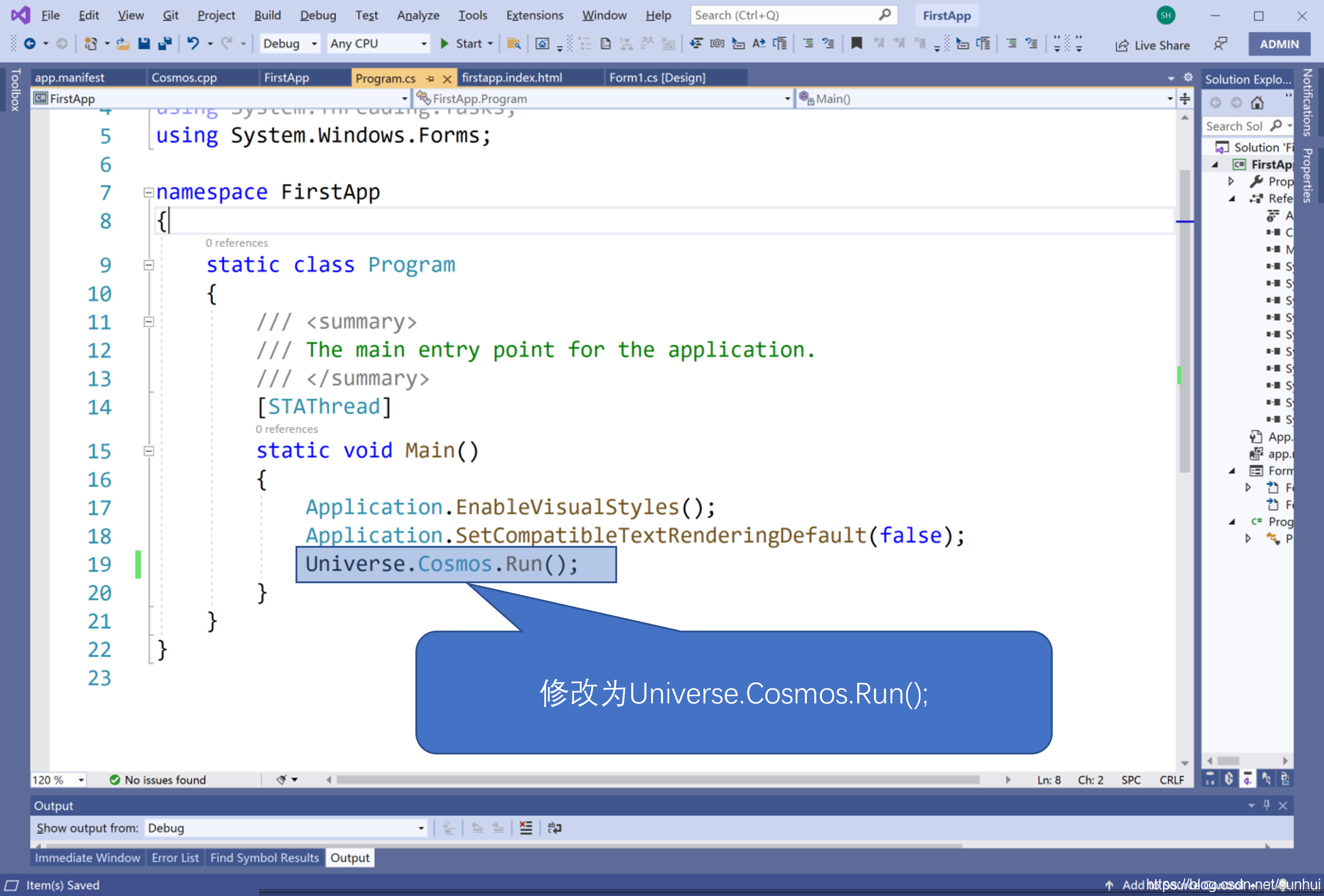Toggle auto-hide pin on Output panel
This screenshot has height=896, width=1324.
click(x=1267, y=805)
